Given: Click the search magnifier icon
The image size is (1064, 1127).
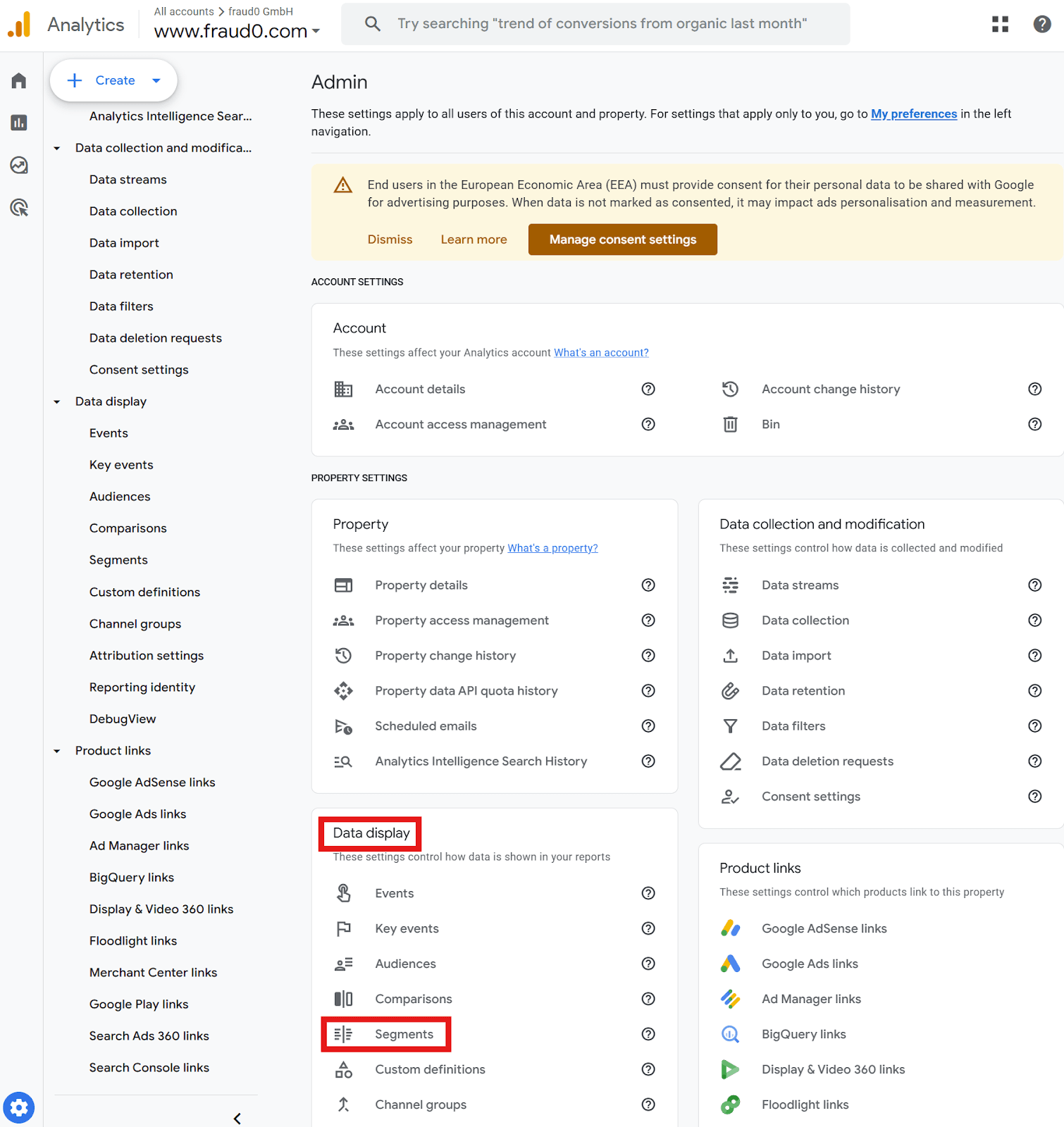Looking at the screenshot, I should point(373,24).
